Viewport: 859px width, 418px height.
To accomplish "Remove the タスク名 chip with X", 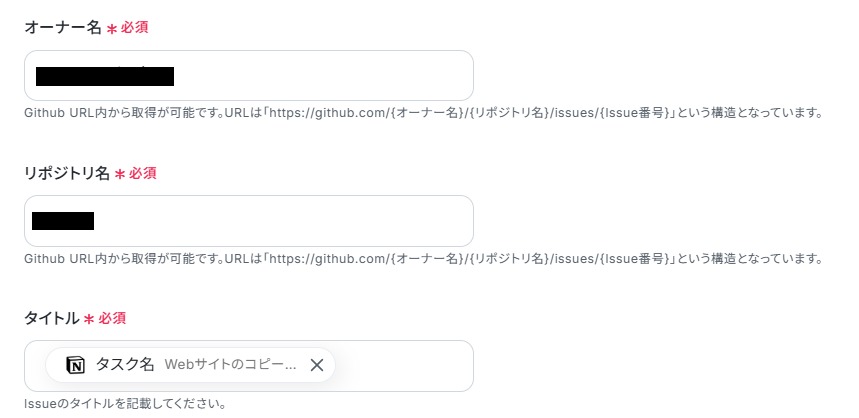I will point(317,365).
